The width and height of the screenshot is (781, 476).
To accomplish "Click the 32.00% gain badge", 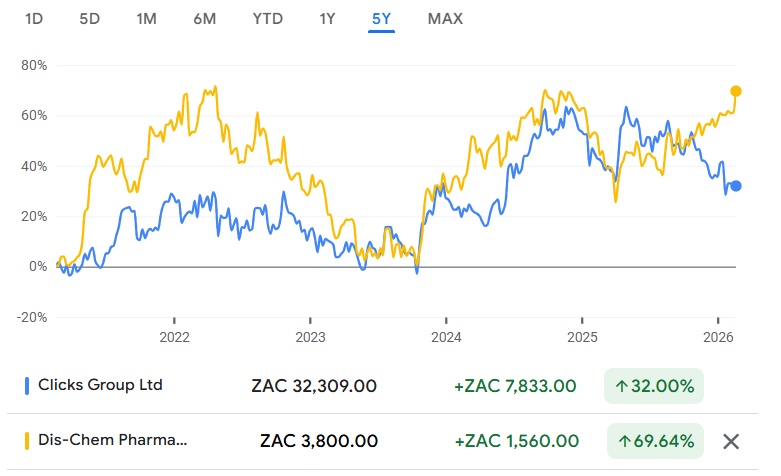I will tap(654, 386).
